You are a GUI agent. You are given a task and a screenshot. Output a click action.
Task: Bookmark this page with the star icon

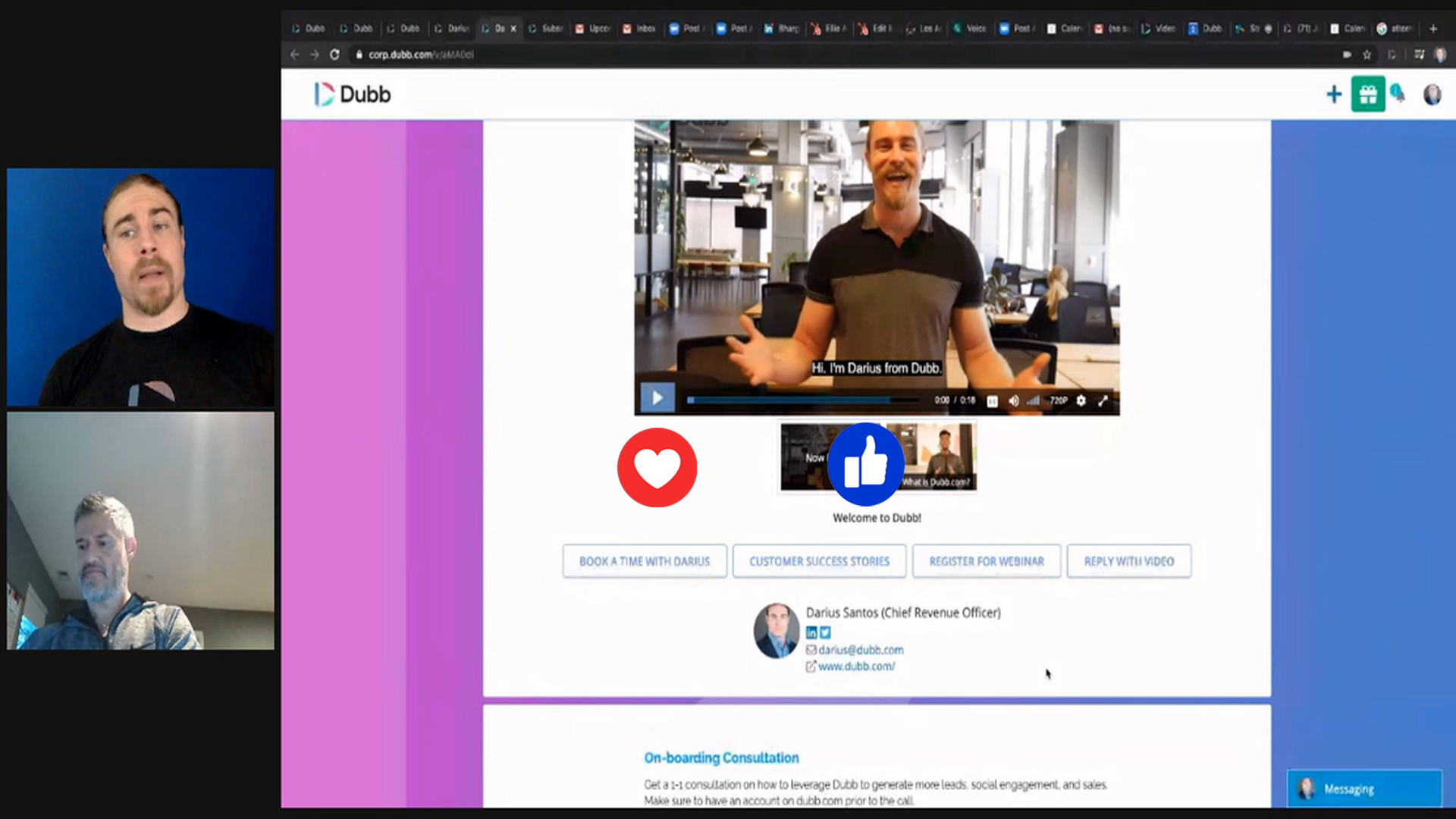(x=1367, y=55)
